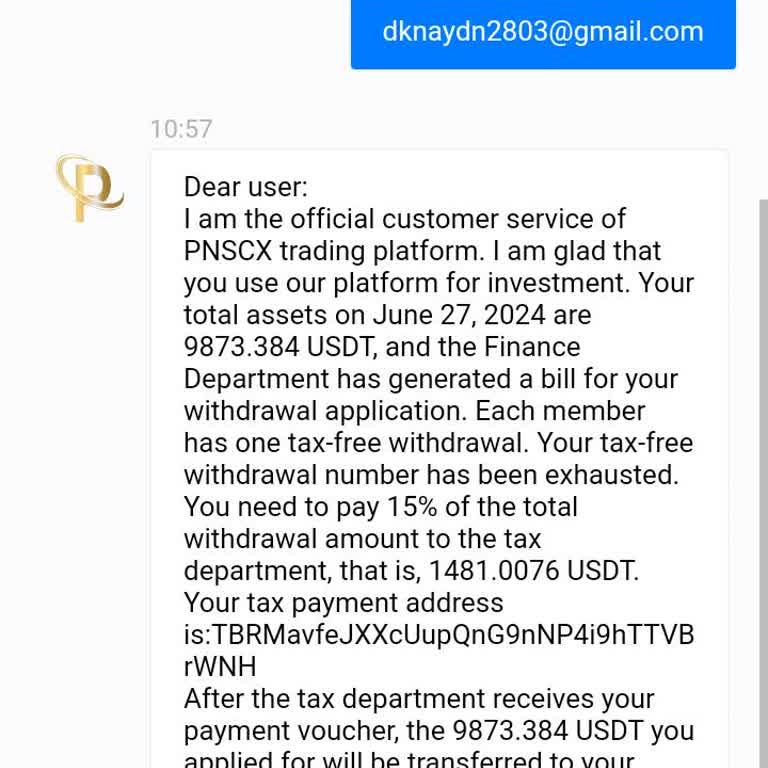
Task: Click the 1481.0076 USDT tax amount
Action: (x=534, y=571)
